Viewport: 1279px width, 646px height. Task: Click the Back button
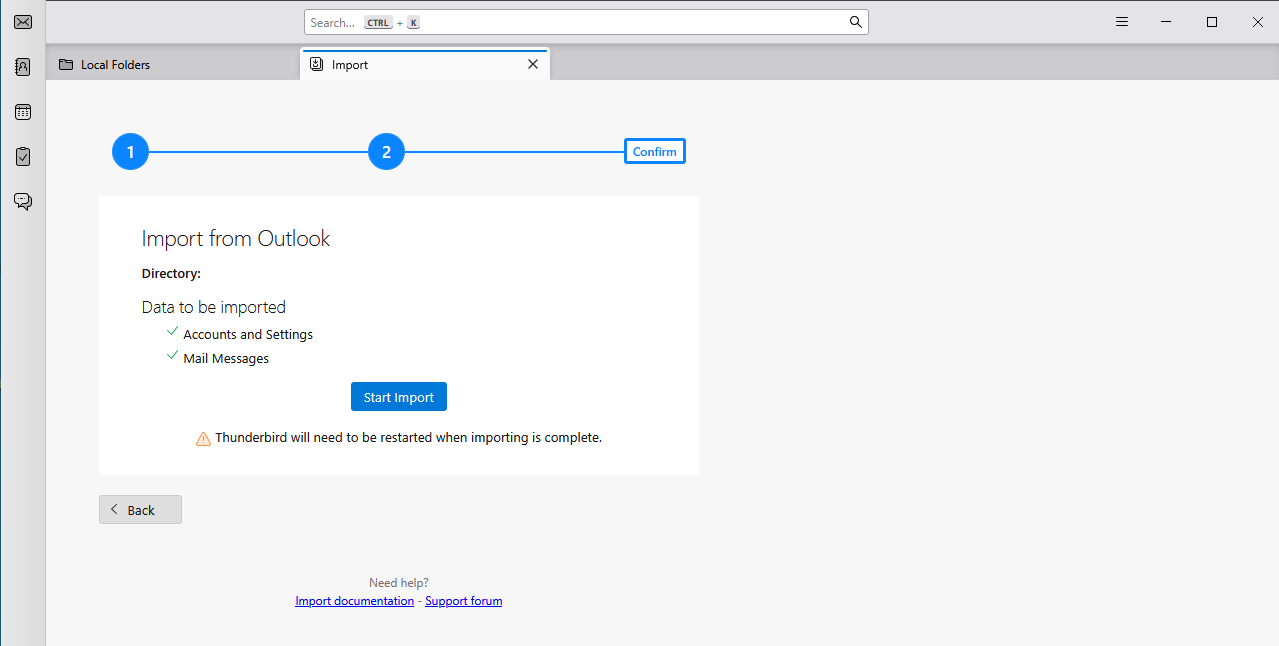[x=140, y=510]
